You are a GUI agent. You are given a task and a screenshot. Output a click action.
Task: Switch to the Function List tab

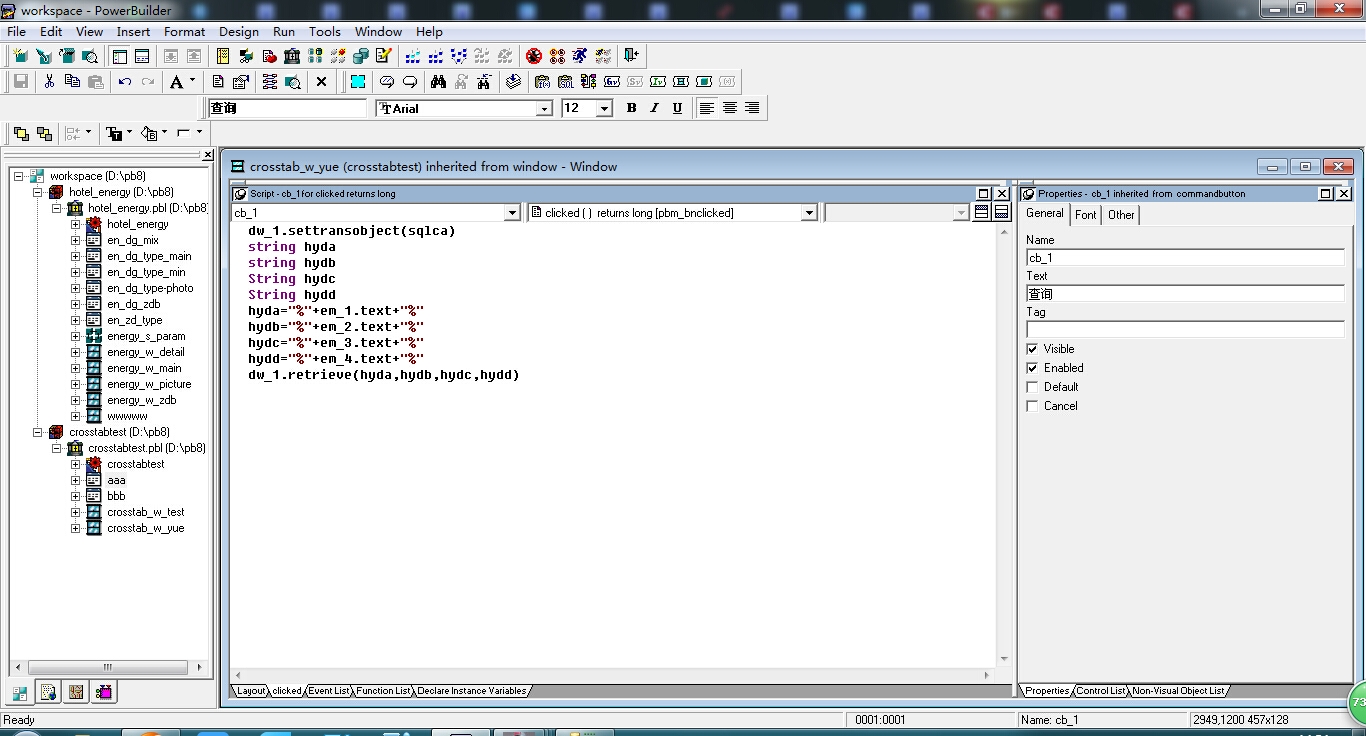(x=383, y=691)
